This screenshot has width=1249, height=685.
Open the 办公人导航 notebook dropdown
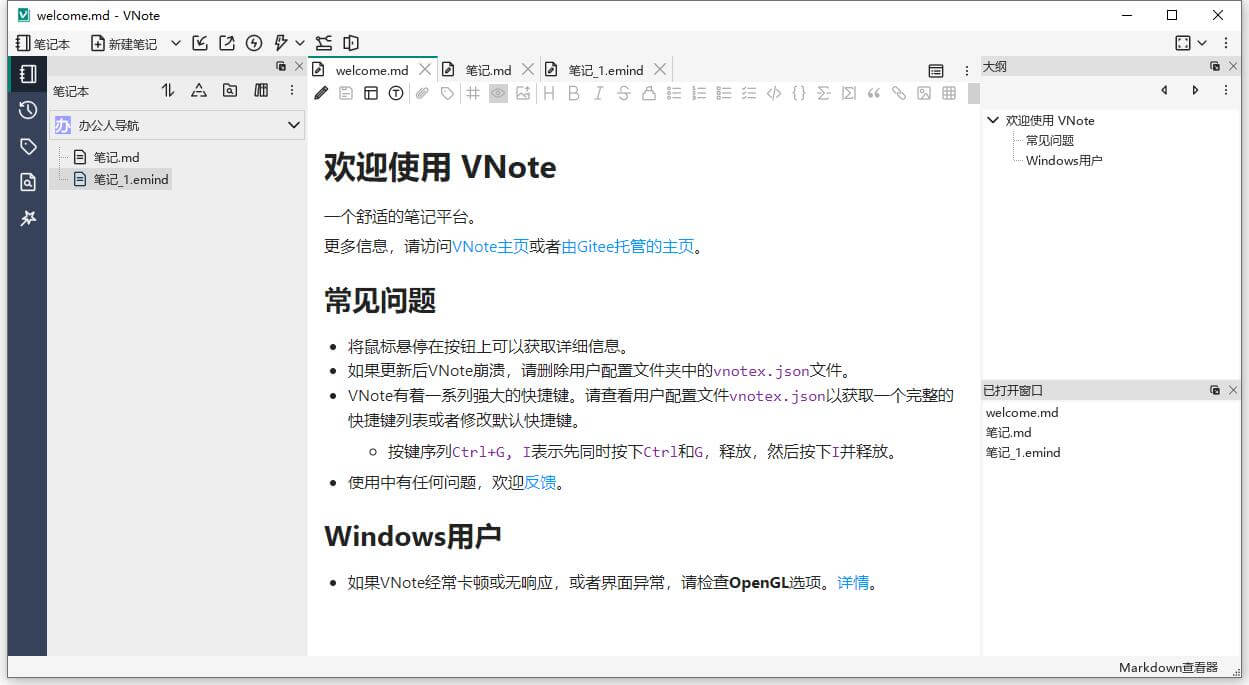tap(292, 125)
